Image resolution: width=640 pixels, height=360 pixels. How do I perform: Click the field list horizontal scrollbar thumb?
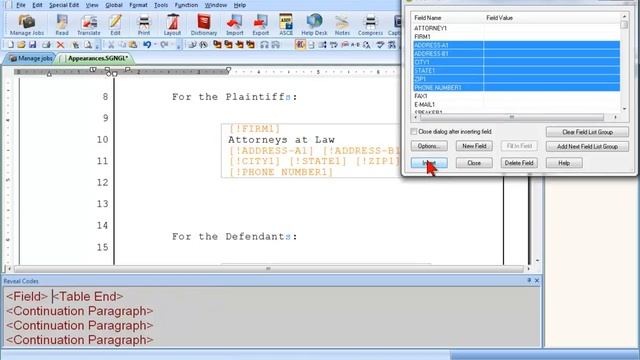tap(511, 117)
